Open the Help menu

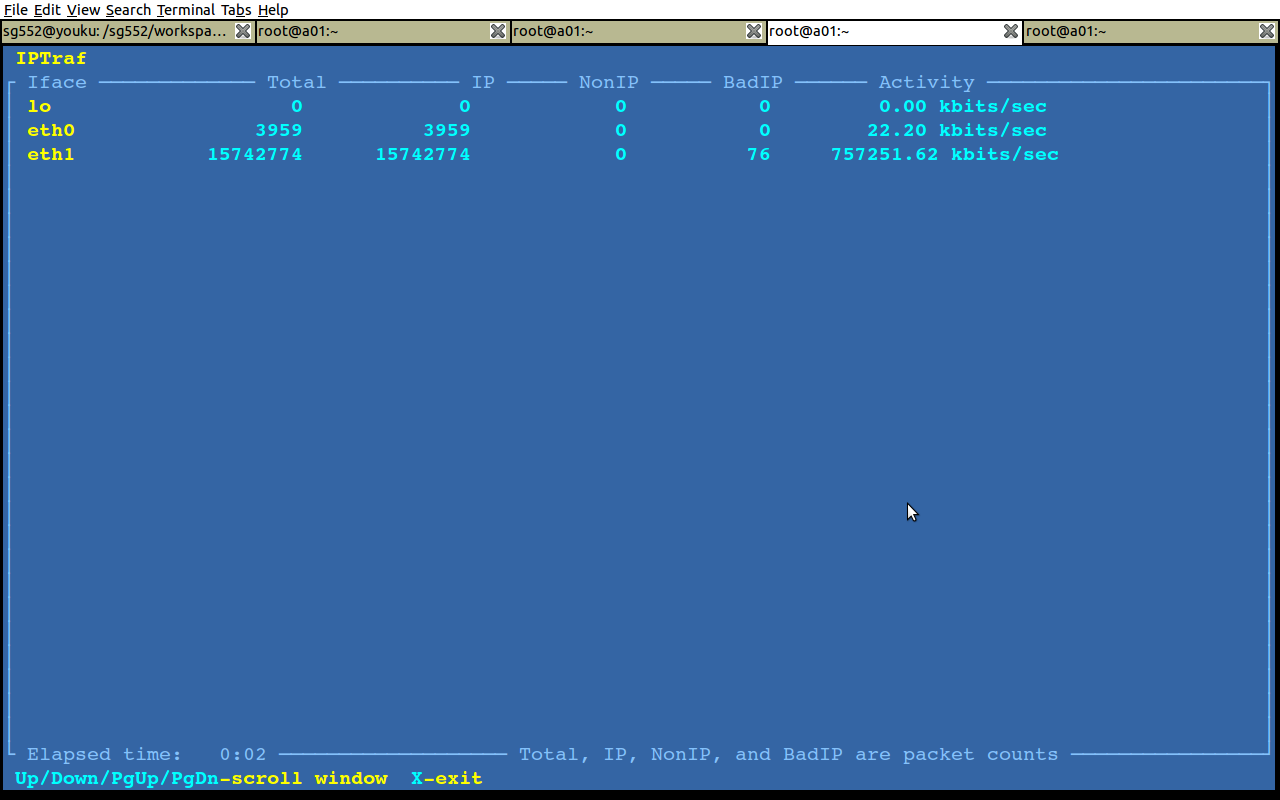tap(273, 10)
